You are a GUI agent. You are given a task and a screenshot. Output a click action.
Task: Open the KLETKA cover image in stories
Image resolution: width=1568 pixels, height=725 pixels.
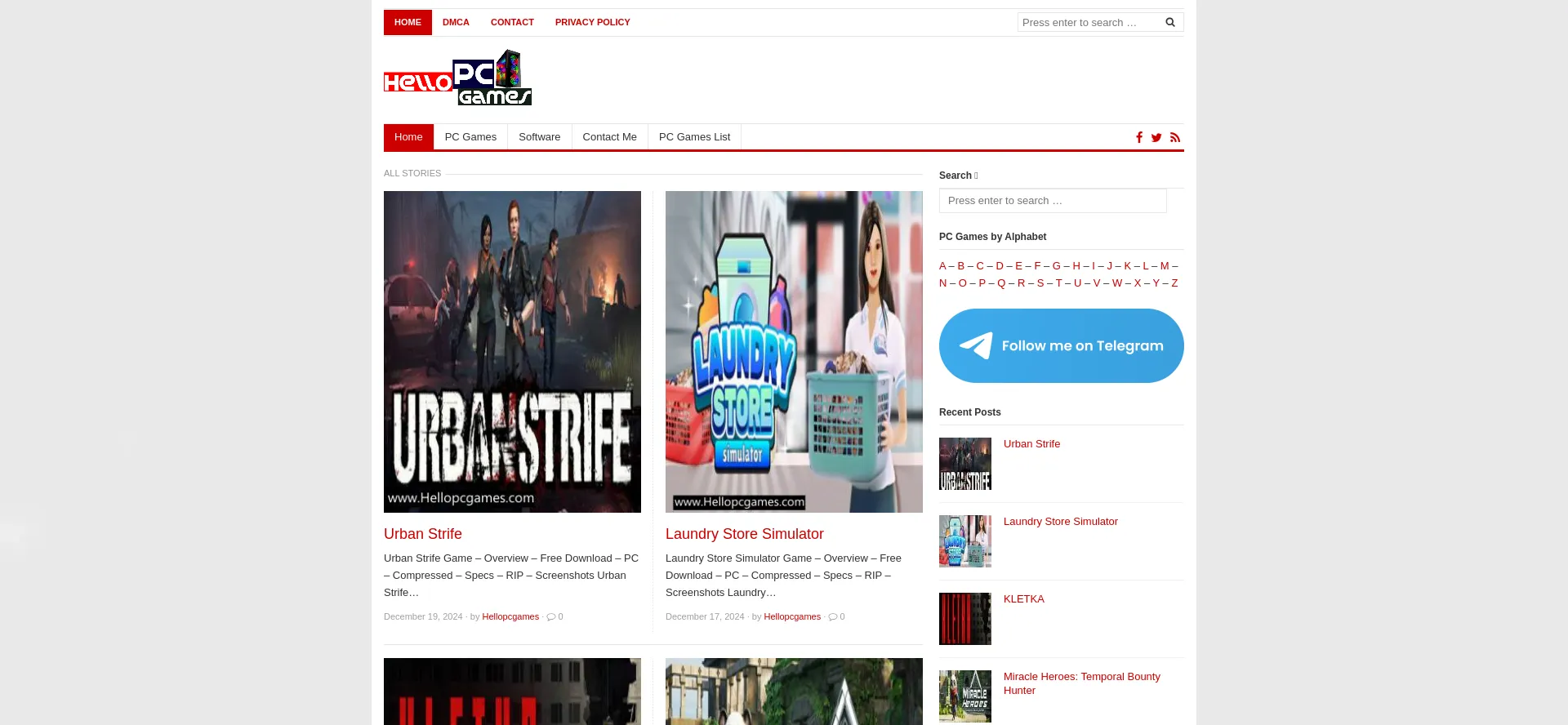point(512,692)
